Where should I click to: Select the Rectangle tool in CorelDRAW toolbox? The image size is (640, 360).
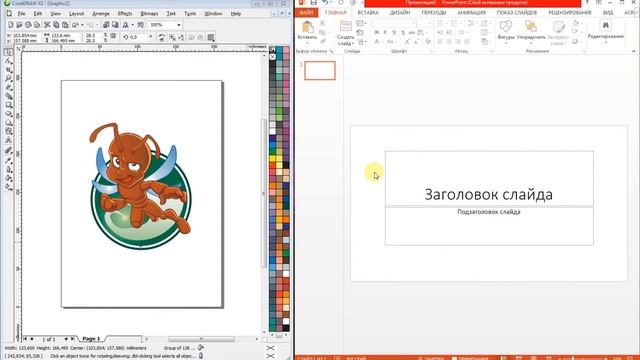(x=8, y=105)
